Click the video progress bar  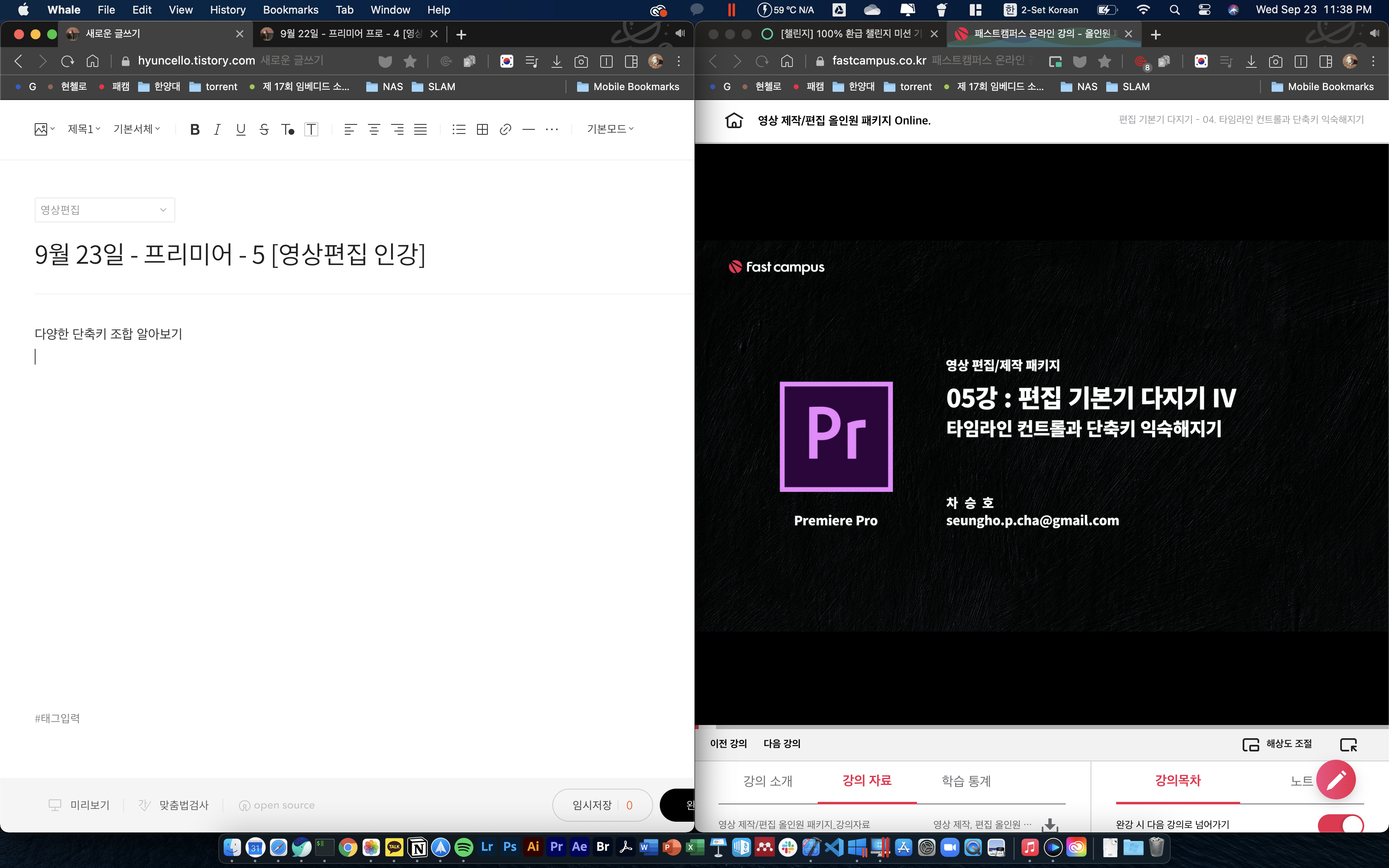[x=1041, y=726]
